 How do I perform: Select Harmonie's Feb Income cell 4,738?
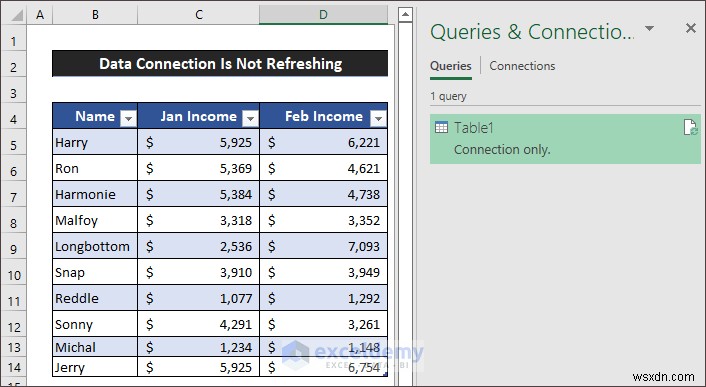coord(323,194)
